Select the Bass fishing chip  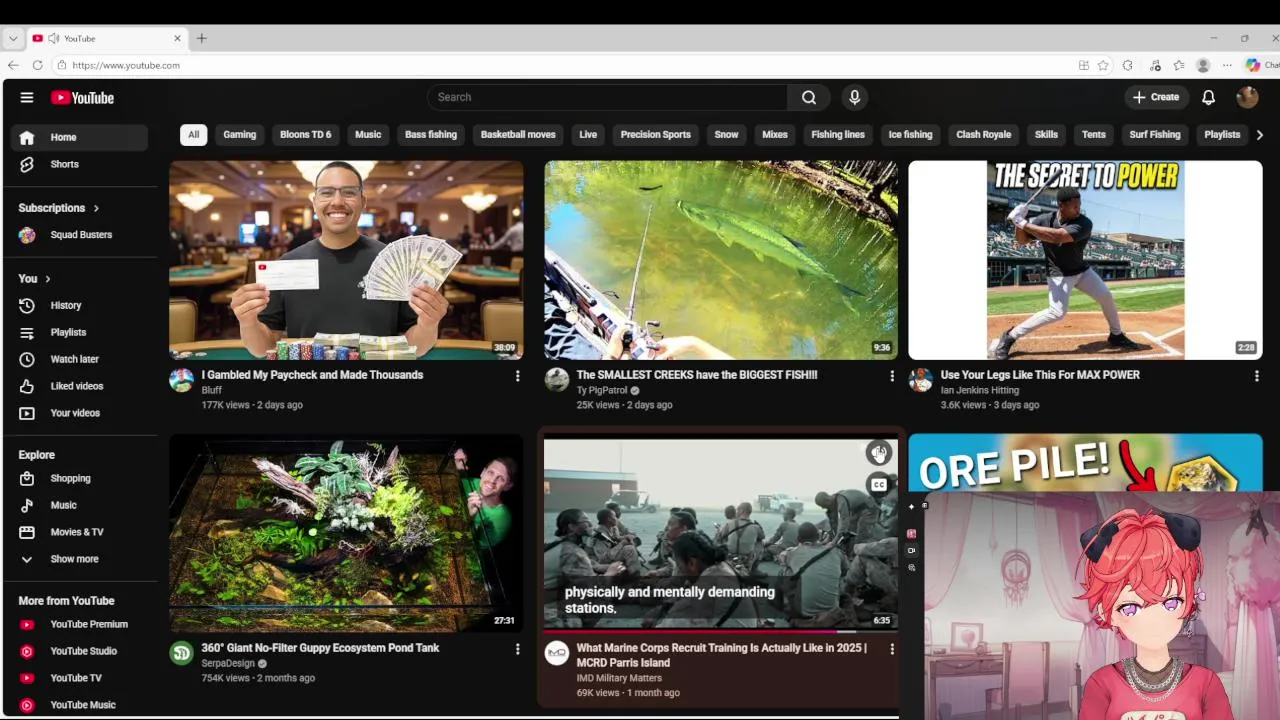[x=431, y=135]
